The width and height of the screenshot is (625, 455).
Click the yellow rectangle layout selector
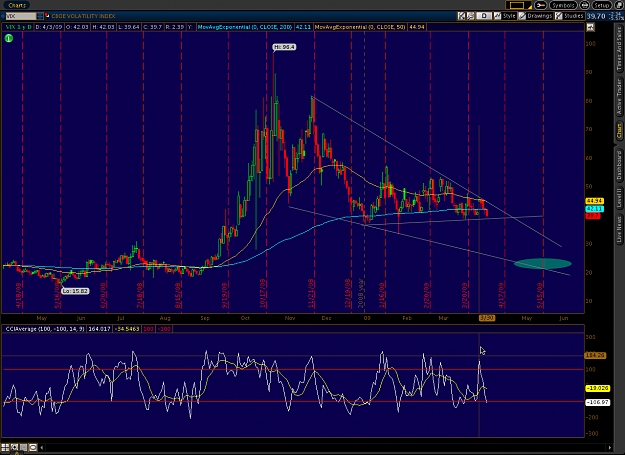point(518,5)
